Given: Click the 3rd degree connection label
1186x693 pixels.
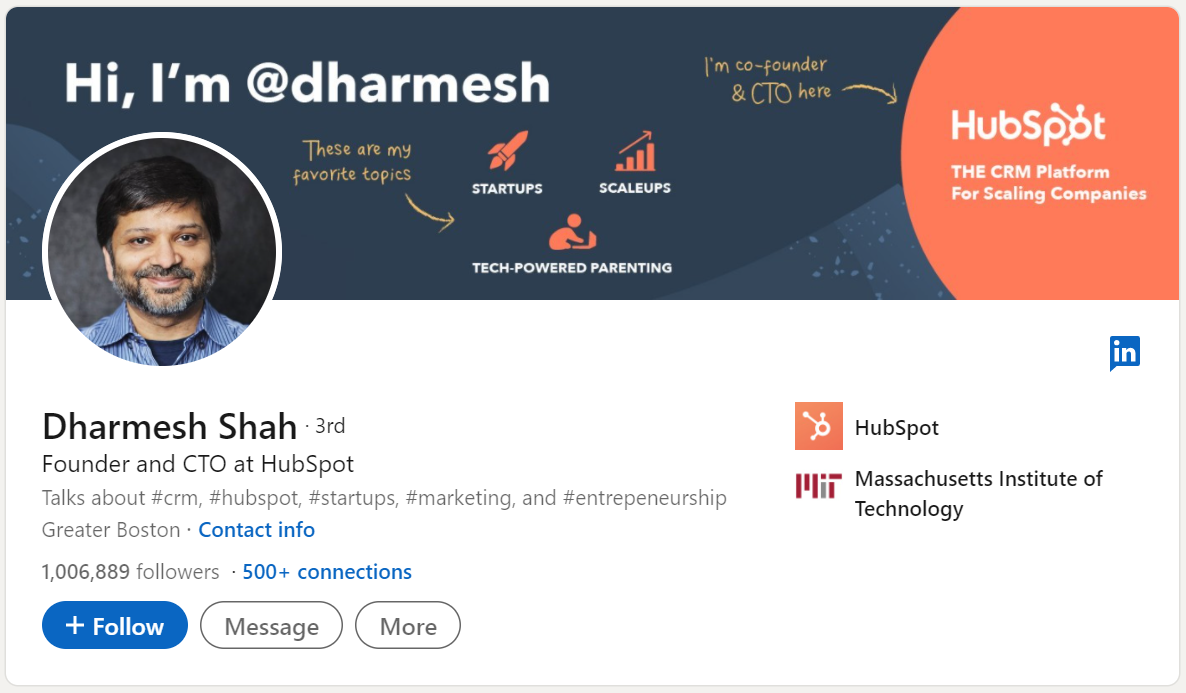Looking at the screenshot, I should tap(330, 425).
